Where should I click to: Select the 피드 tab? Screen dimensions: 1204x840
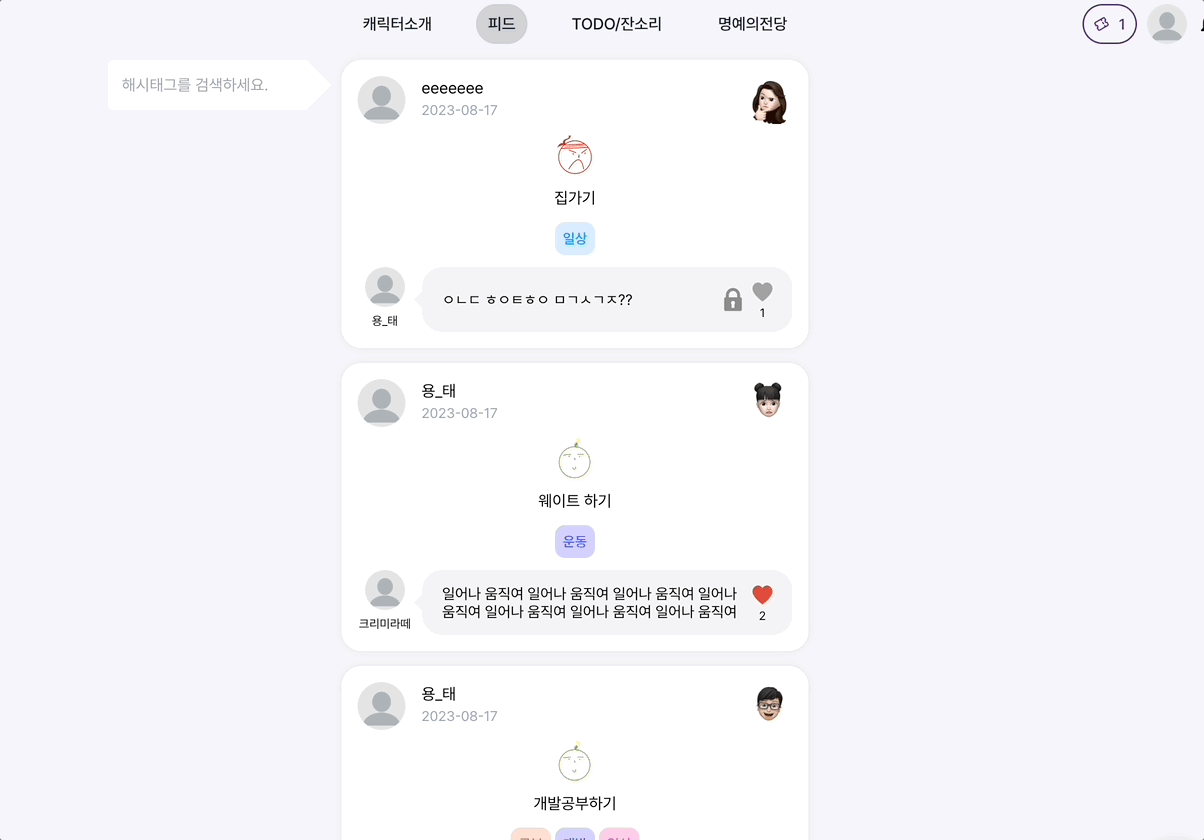point(502,24)
